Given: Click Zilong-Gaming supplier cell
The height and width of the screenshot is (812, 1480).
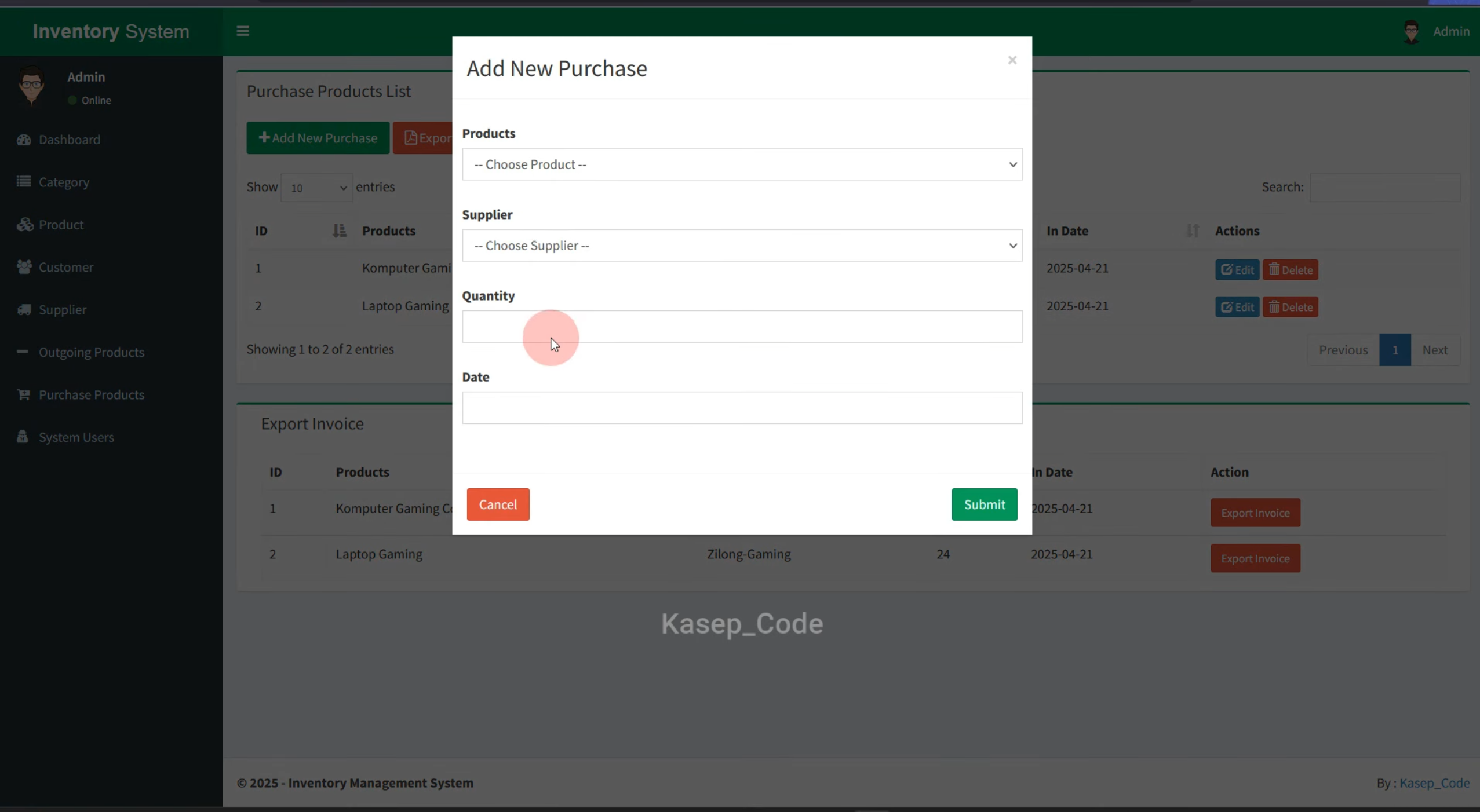Looking at the screenshot, I should click(749, 554).
